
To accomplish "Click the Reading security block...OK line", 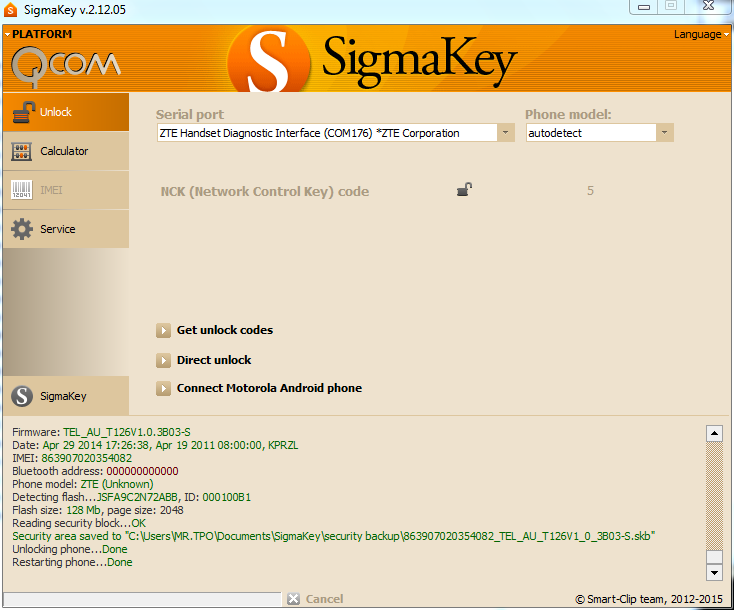I will pyautogui.click(x=79, y=523).
